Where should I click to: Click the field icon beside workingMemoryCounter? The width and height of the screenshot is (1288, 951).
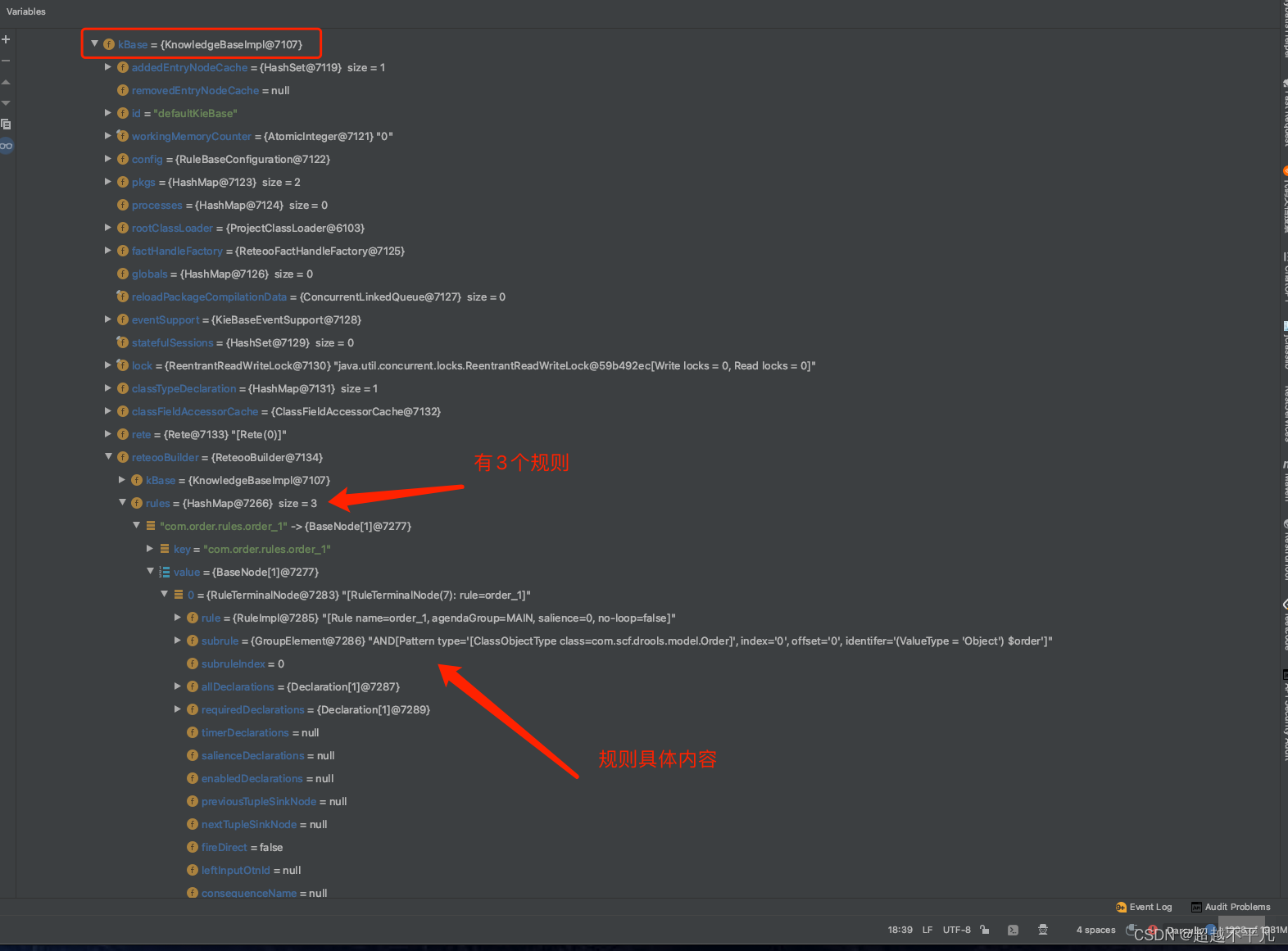click(123, 136)
